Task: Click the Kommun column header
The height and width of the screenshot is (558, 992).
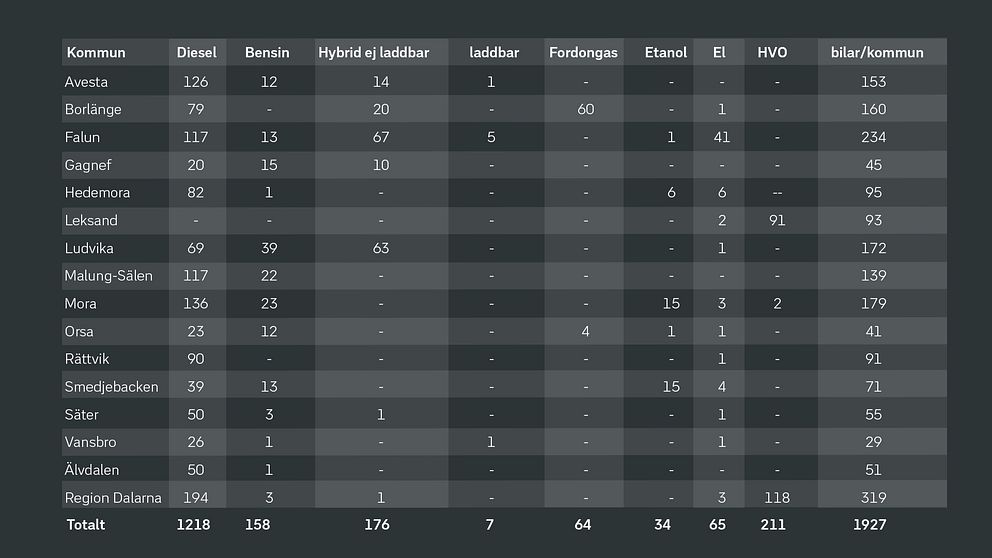Action: [96, 53]
